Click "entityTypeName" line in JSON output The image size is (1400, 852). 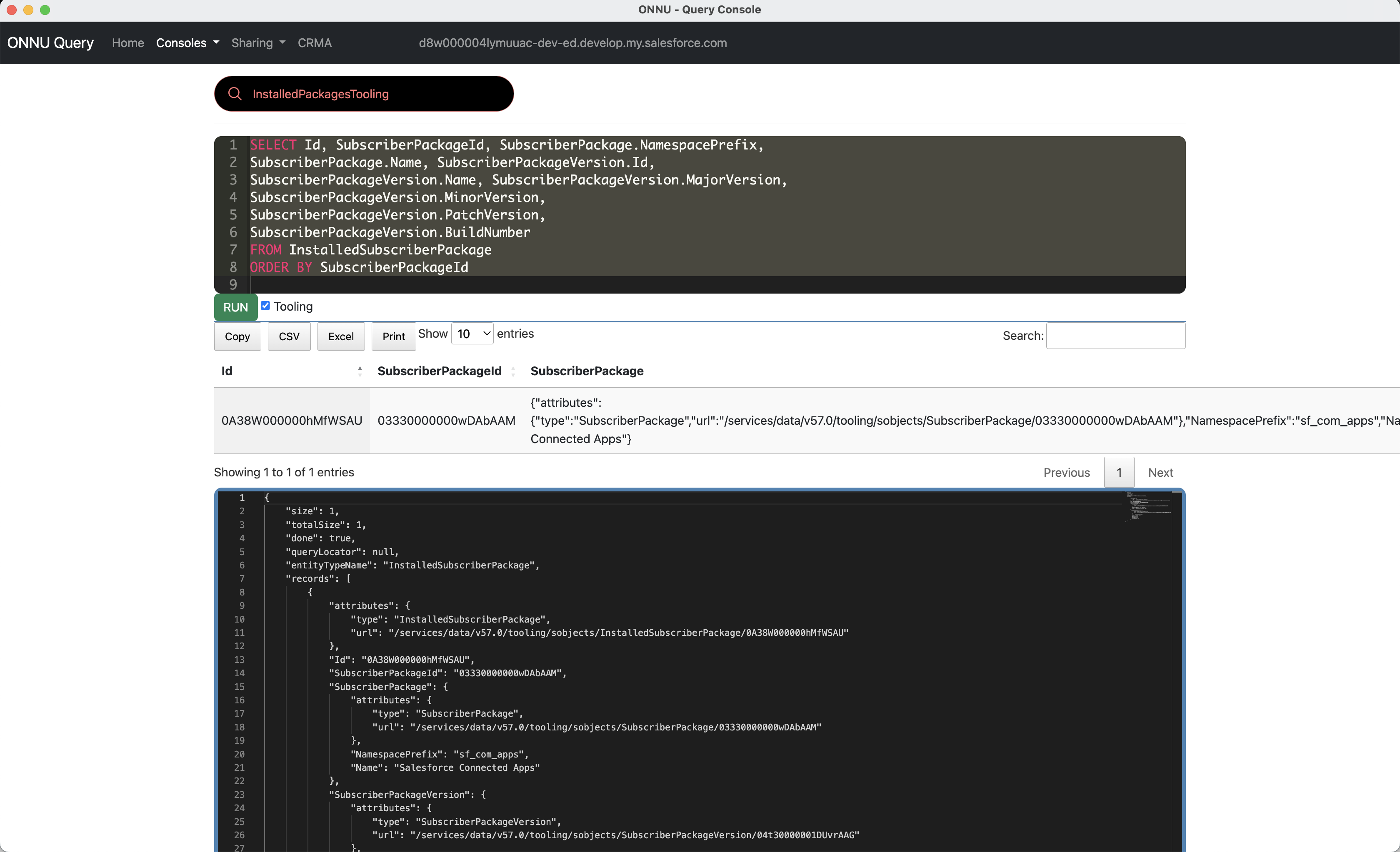pyautogui.click(x=412, y=565)
